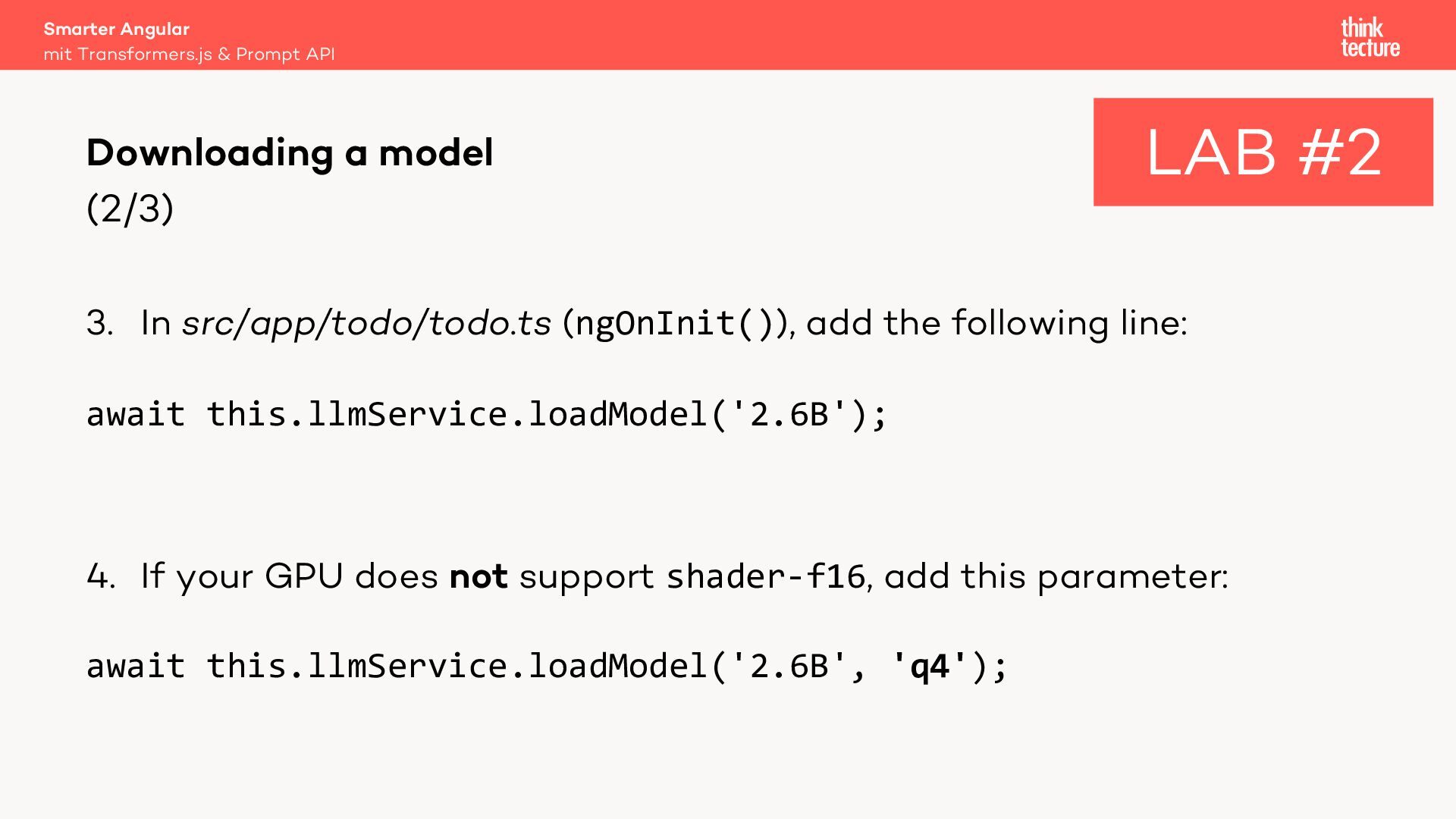Click 'llmService' in the first code line
This screenshot has width=1456, height=819.
point(407,414)
